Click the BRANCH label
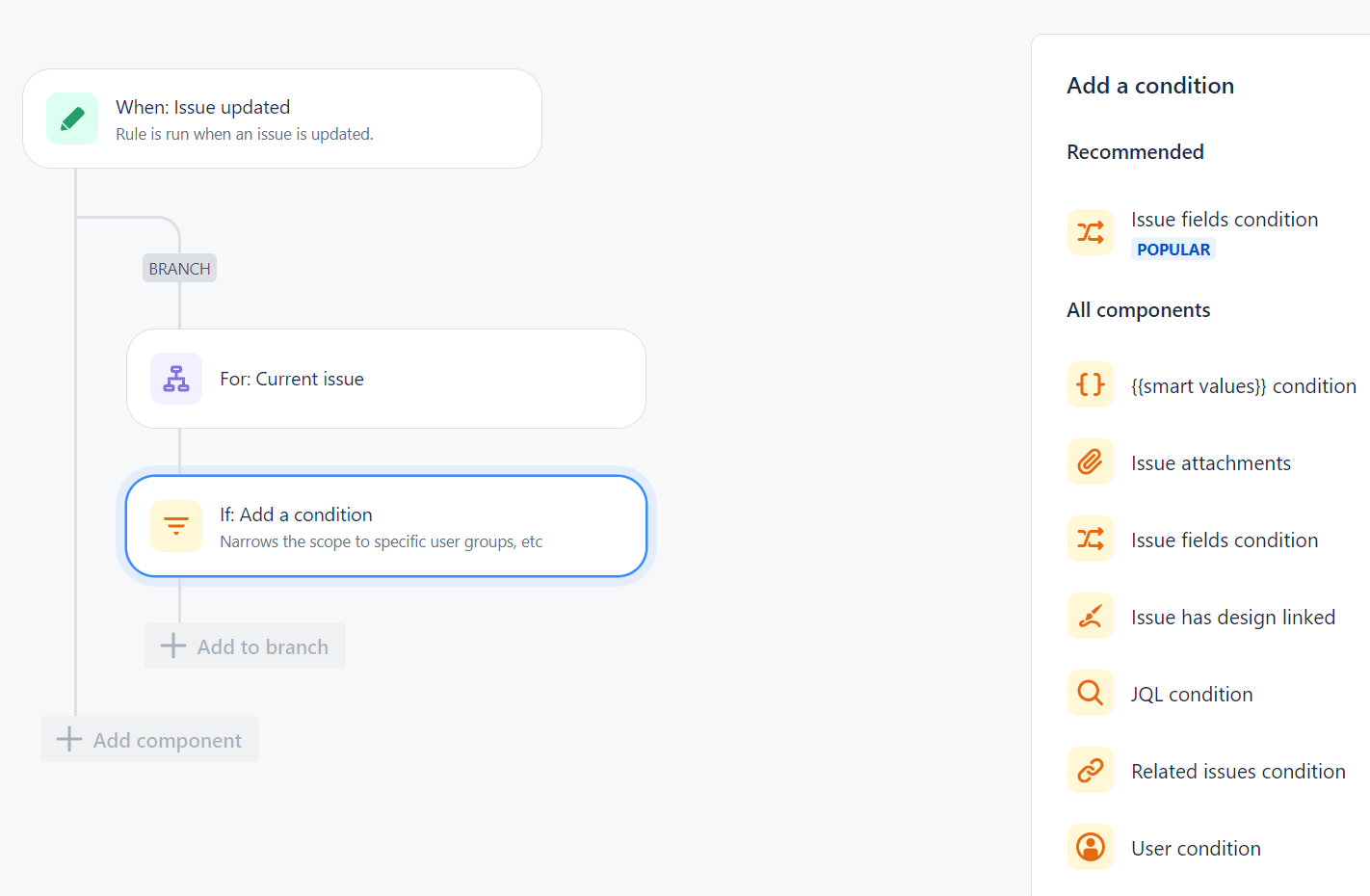 click(x=178, y=267)
